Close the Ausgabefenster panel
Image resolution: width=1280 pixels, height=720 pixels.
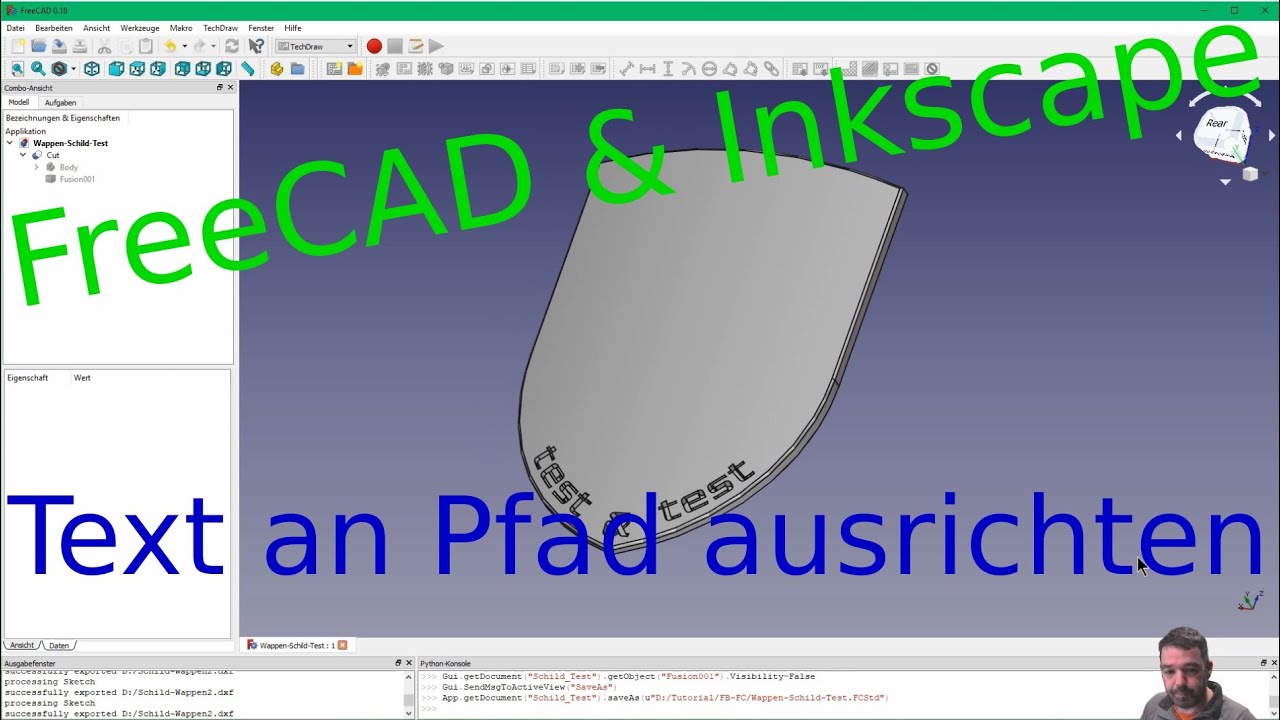pyautogui.click(x=408, y=663)
